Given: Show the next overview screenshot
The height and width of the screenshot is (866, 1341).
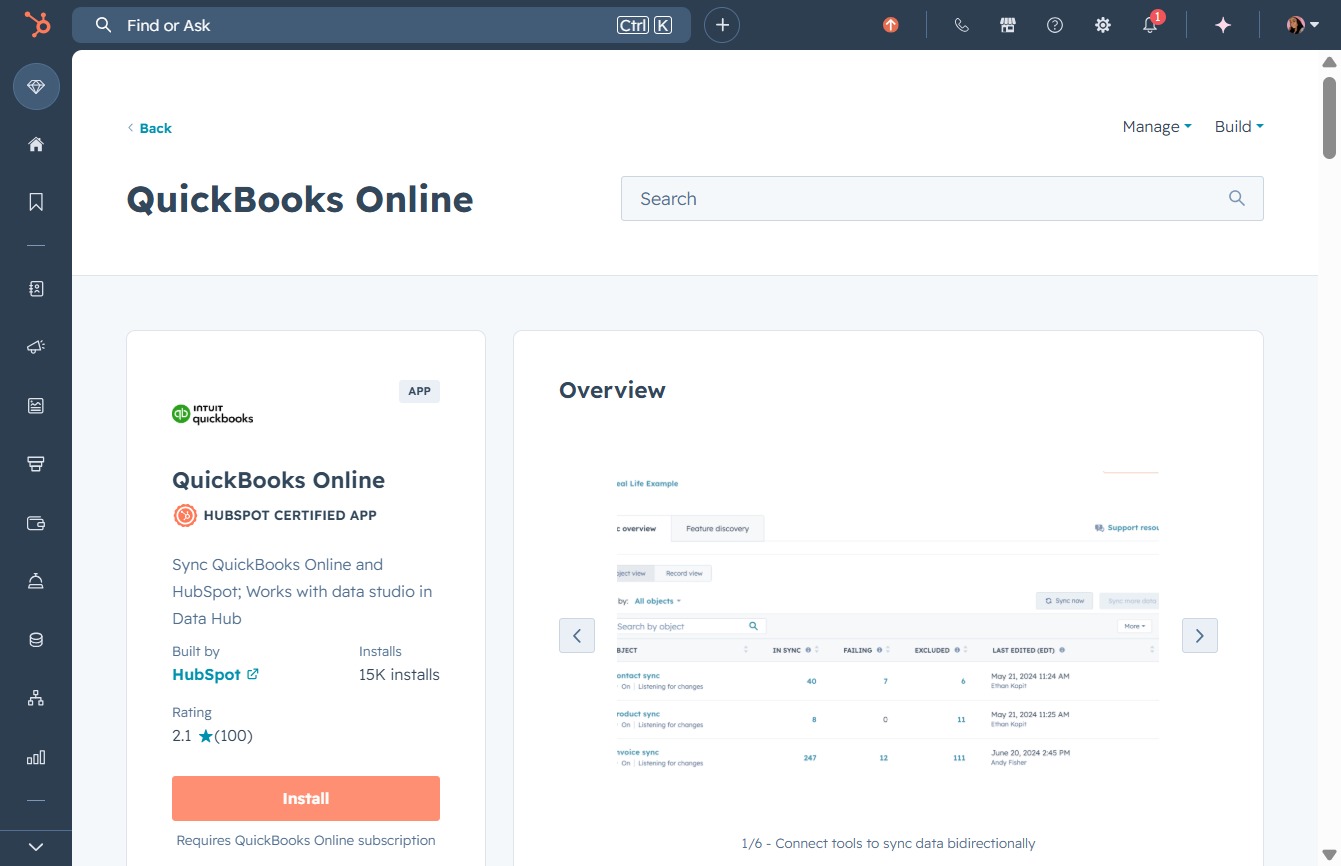Looking at the screenshot, I should click(1200, 635).
